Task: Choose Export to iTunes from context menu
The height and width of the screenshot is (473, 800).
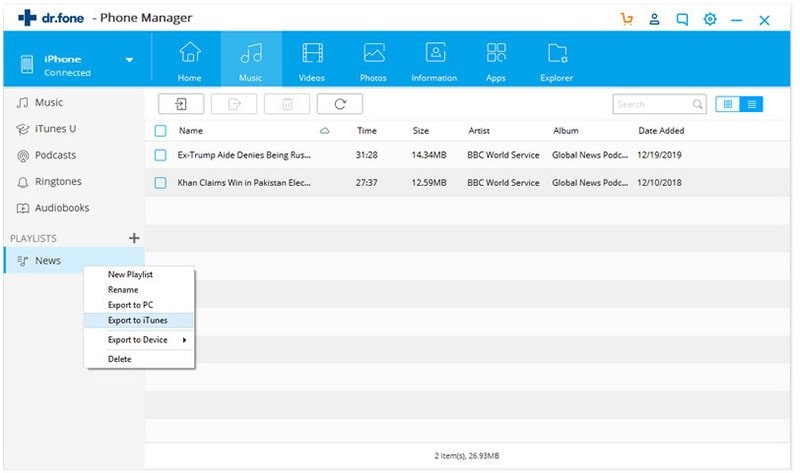Action: (x=139, y=320)
